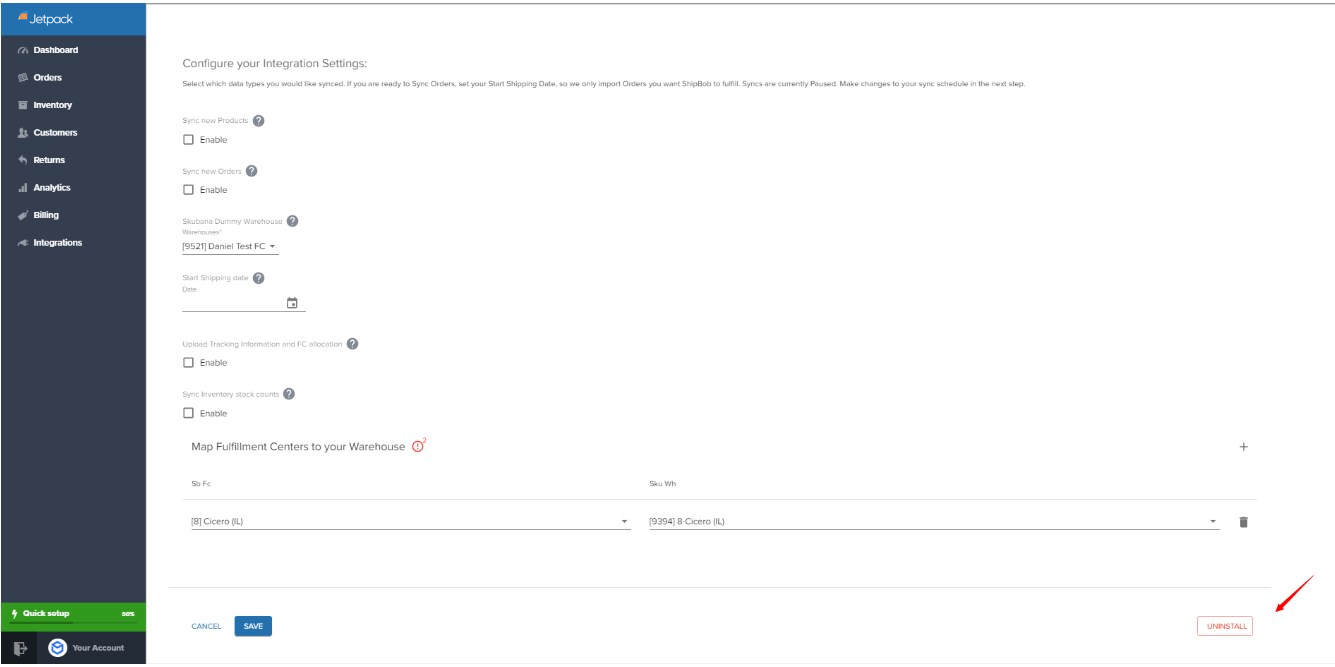The image size is (1335, 667).
Task: Open Analytics via its bar chart icon
Action: [x=21, y=187]
